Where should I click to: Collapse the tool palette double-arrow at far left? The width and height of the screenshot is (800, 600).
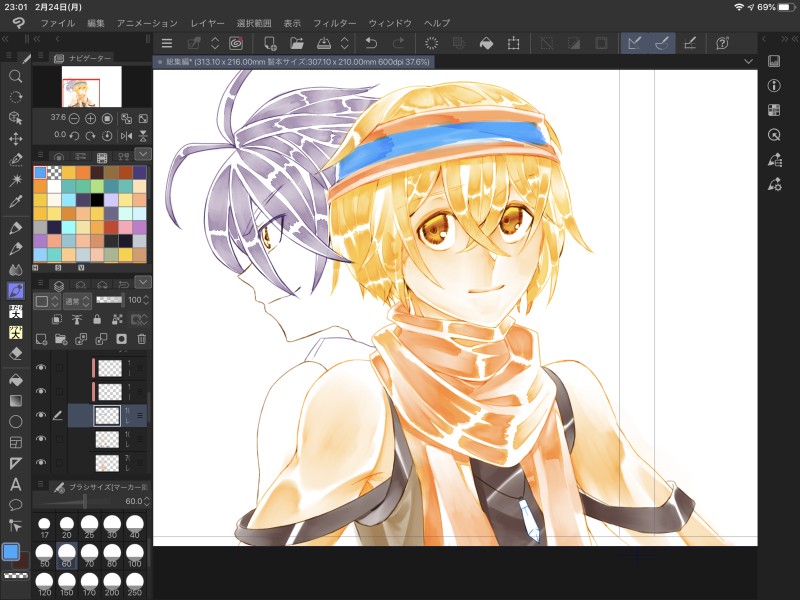6,39
